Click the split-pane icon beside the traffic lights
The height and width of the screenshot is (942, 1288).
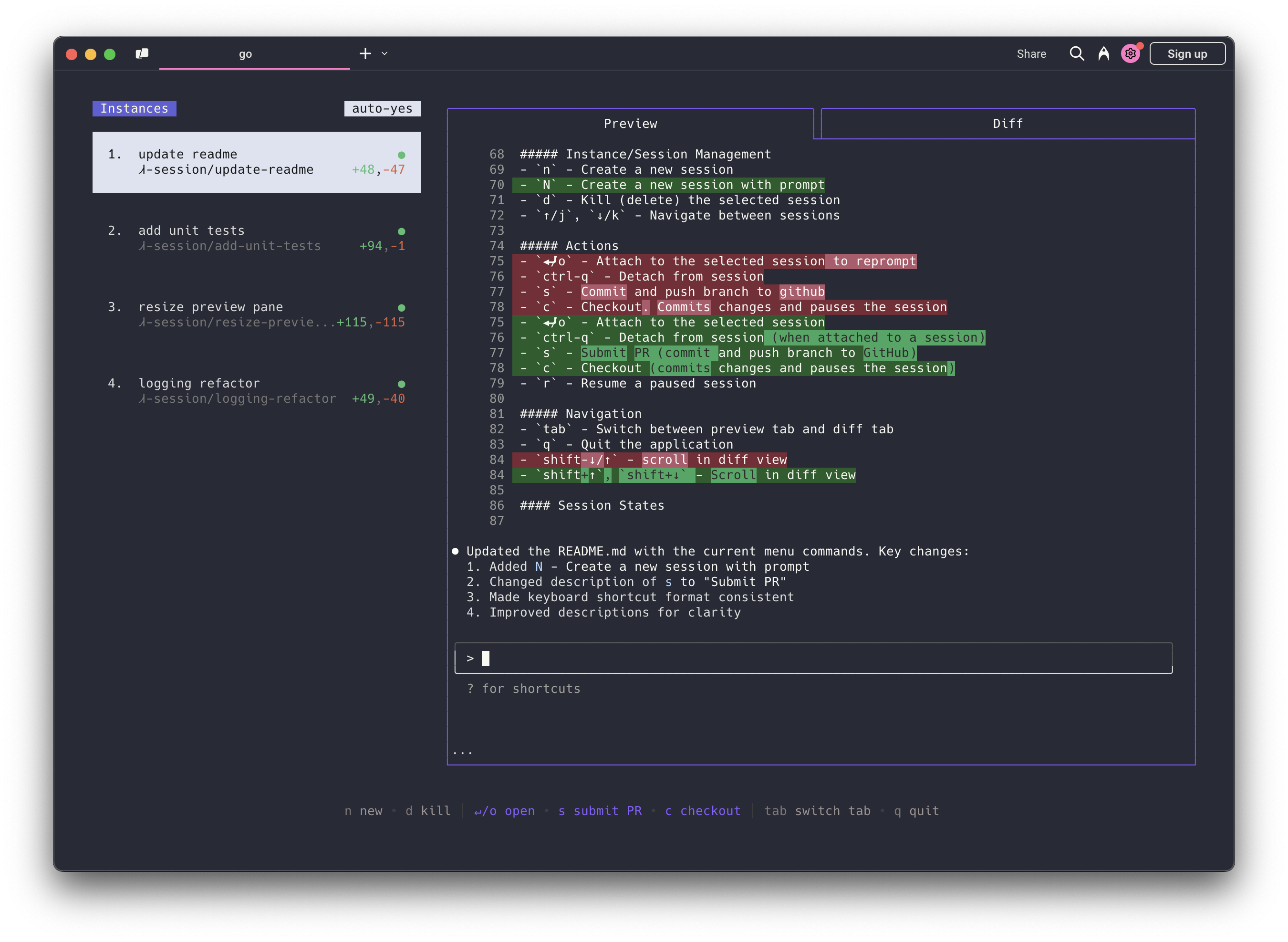143,53
